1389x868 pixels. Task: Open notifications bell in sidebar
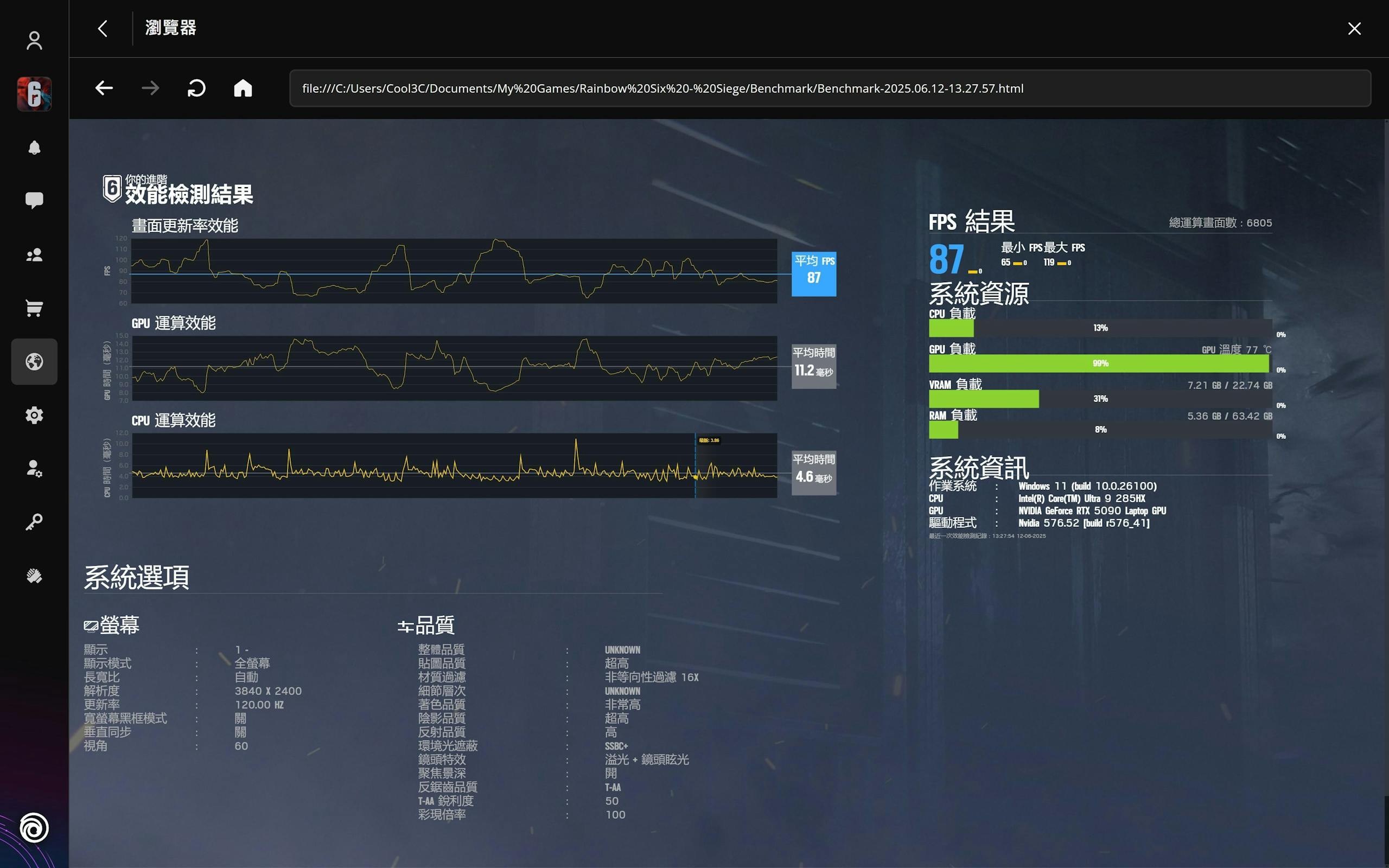(34, 148)
